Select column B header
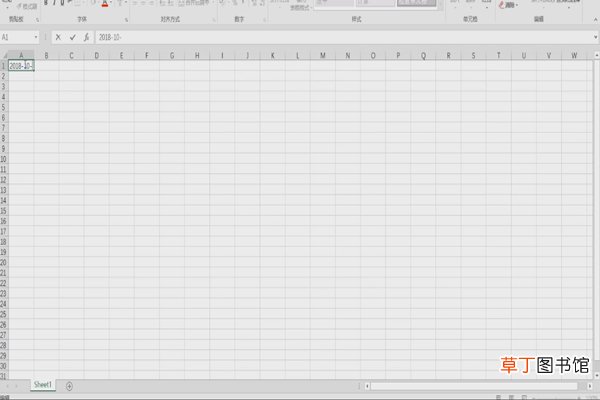600x400 pixels. (x=46, y=56)
